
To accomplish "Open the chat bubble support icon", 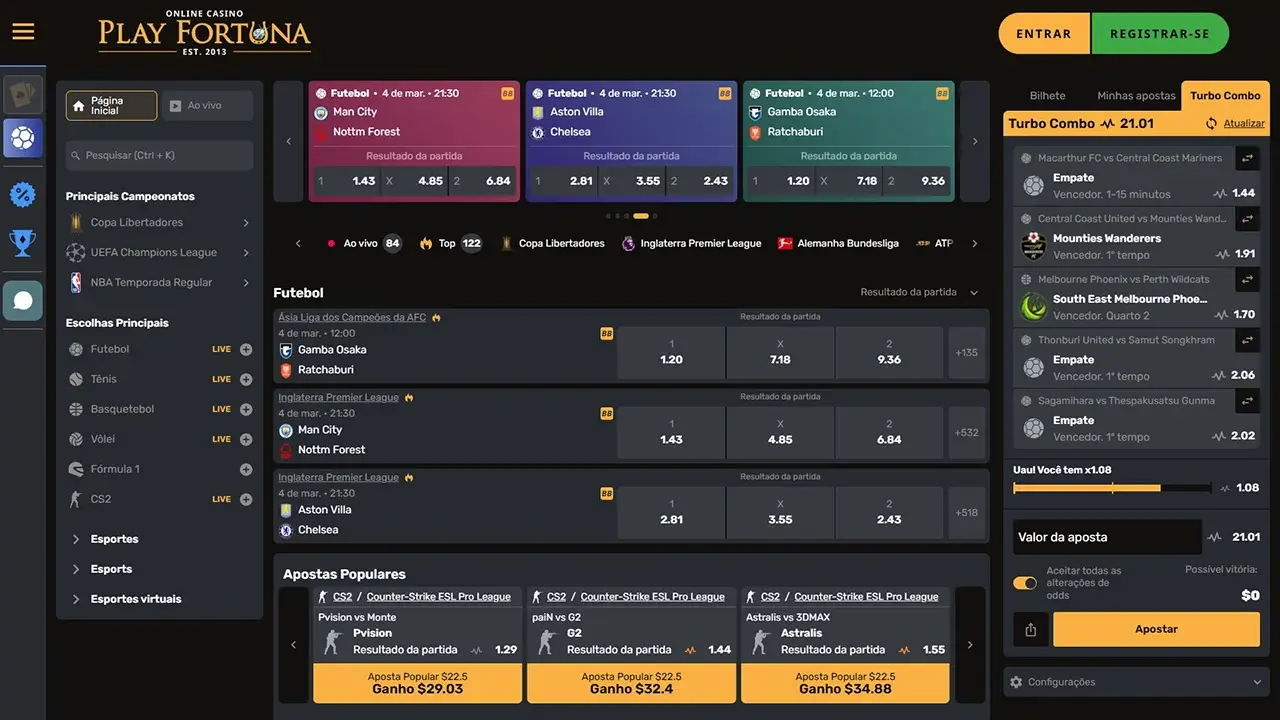I will pos(23,300).
